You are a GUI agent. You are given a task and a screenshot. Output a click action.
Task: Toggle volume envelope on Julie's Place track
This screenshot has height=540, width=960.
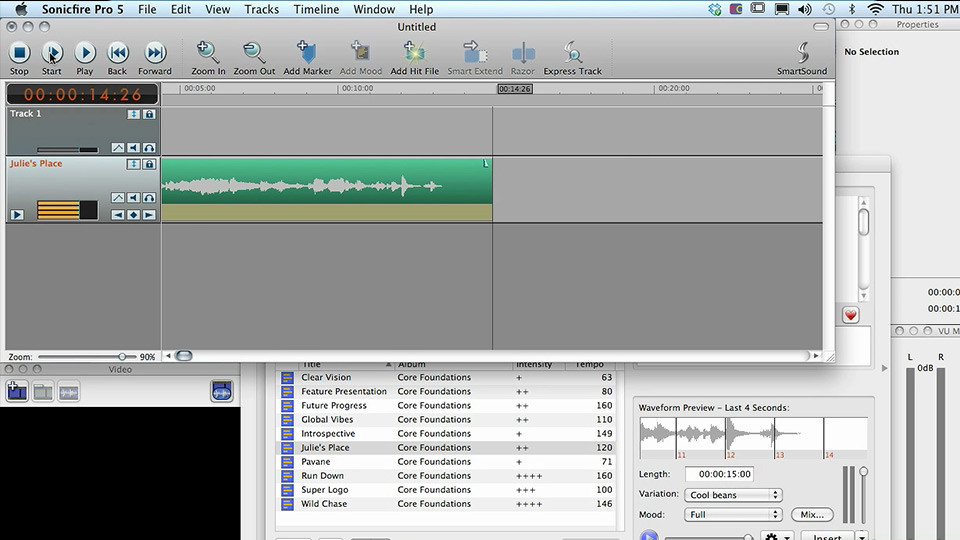pyautogui.click(x=118, y=198)
